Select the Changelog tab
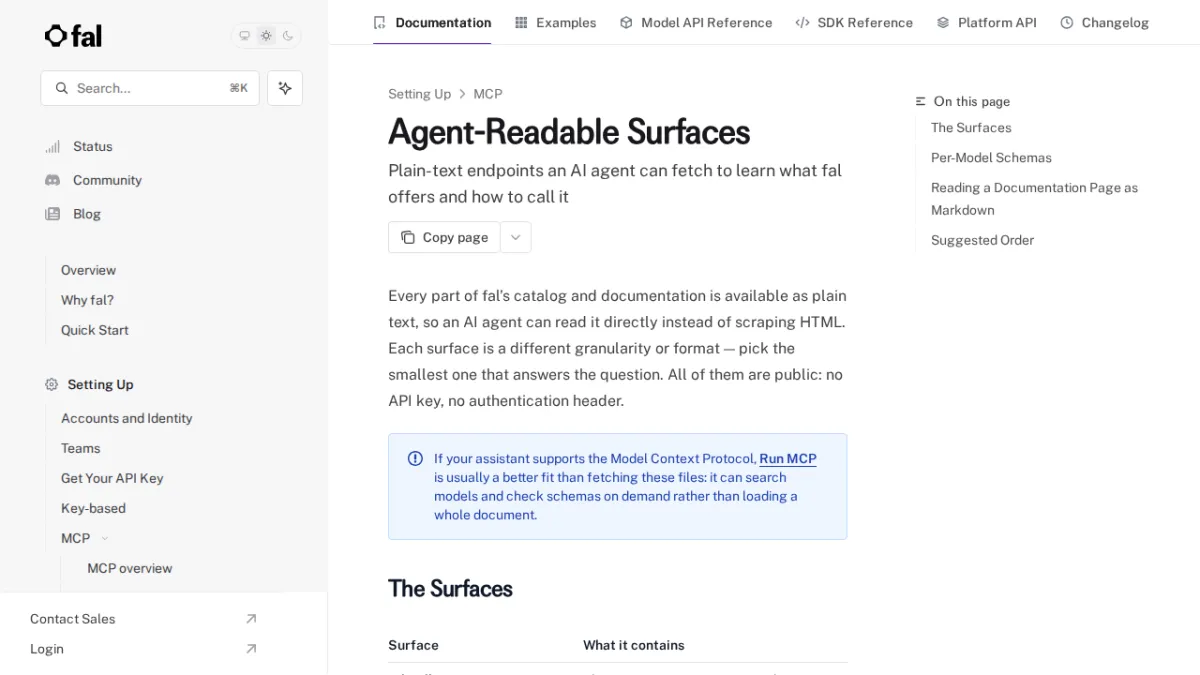Screen dimensions: 1200x675 (1104, 22)
